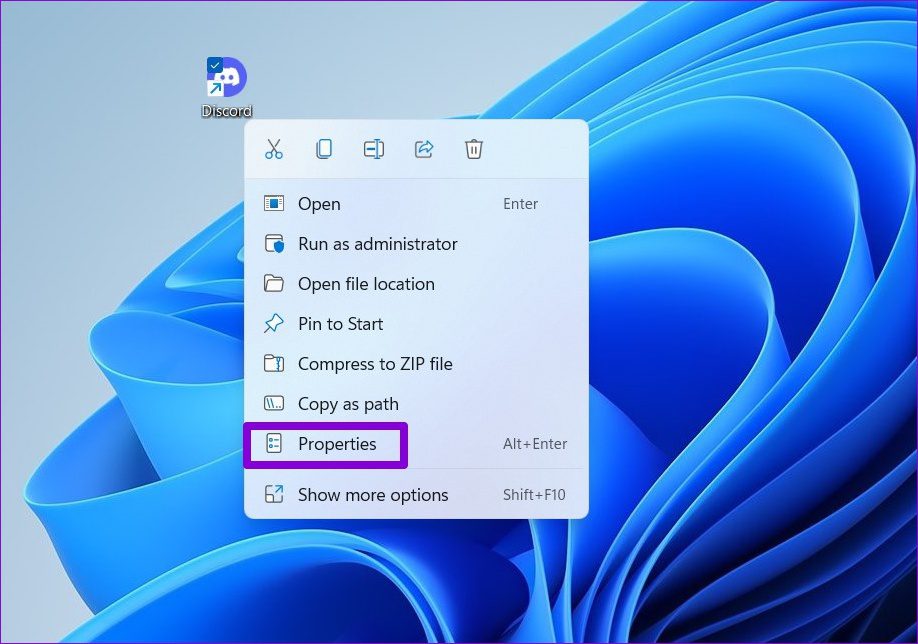Click the Share icon in context menu
This screenshot has width=918, height=644.
coord(424,149)
